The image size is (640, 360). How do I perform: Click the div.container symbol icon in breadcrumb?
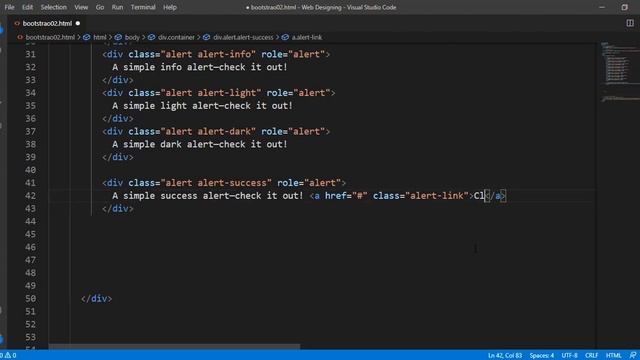coord(151,37)
